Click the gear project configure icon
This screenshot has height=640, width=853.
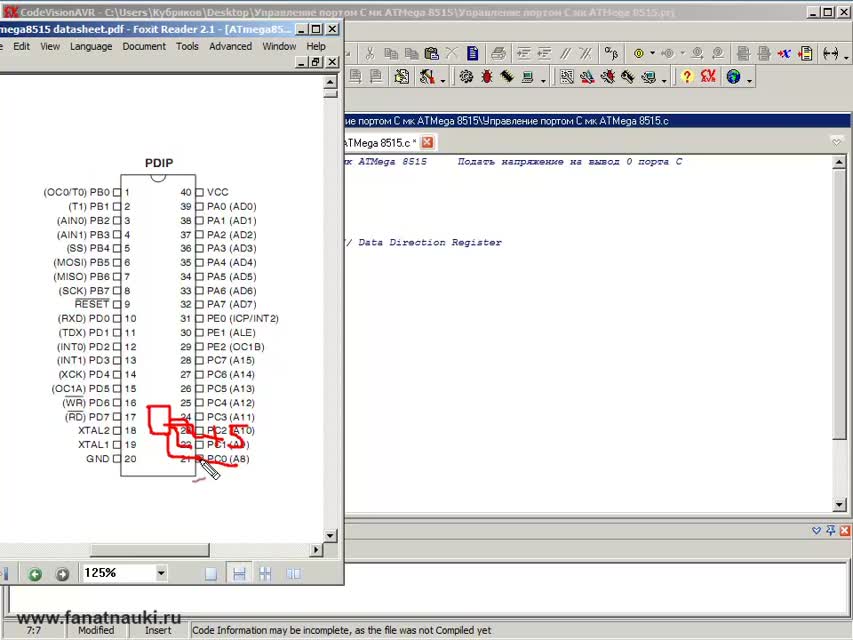tap(466, 77)
